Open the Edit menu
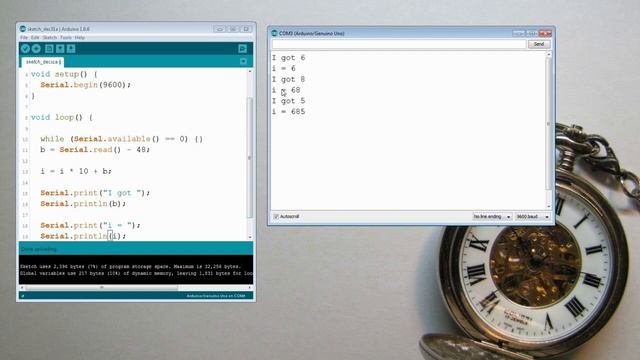 pos(35,38)
